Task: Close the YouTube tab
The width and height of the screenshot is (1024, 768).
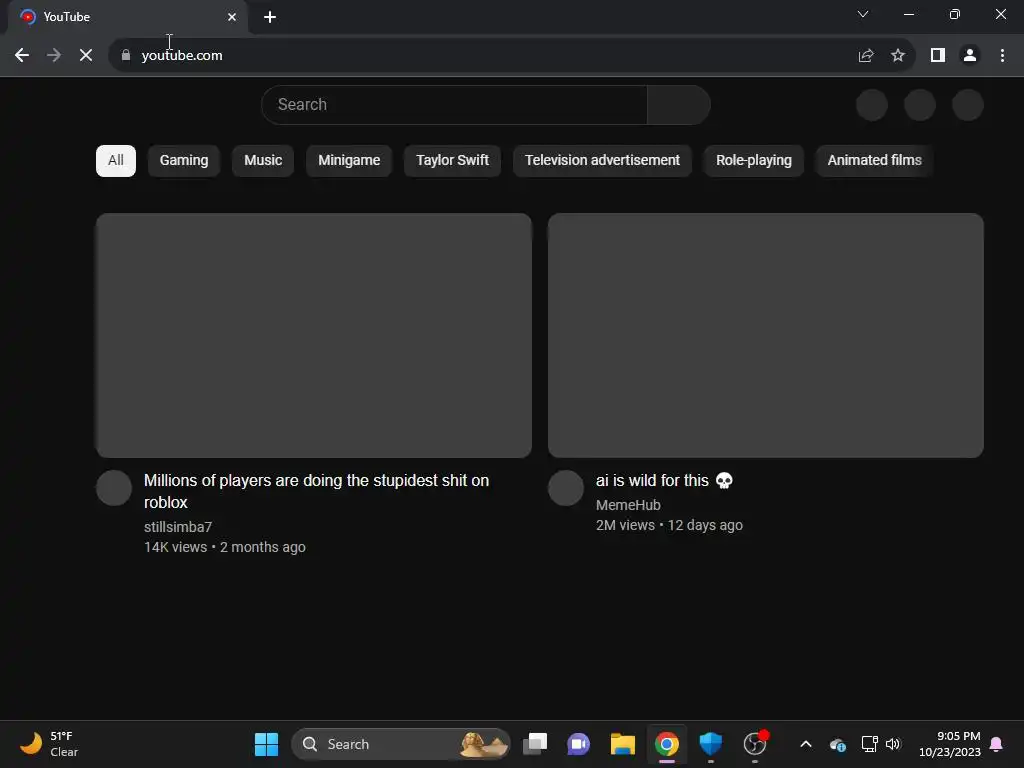Action: [232, 17]
